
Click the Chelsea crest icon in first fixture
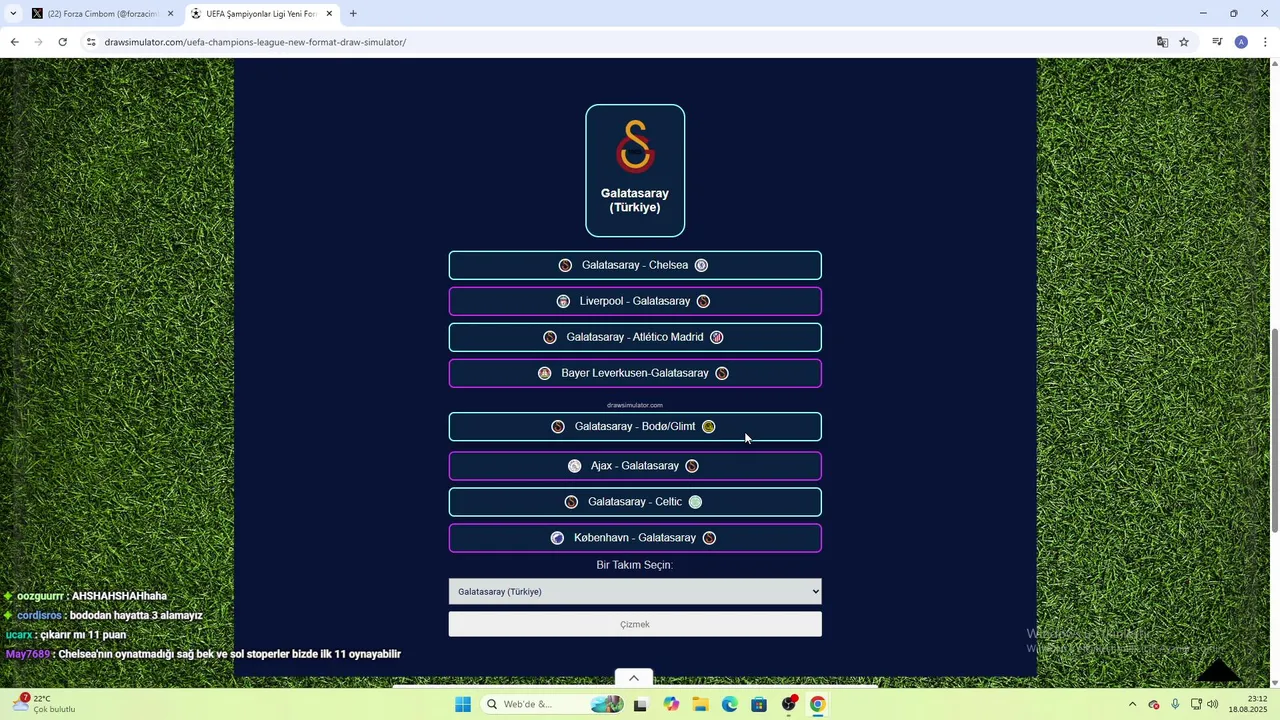pyautogui.click(x=701, y=265)
